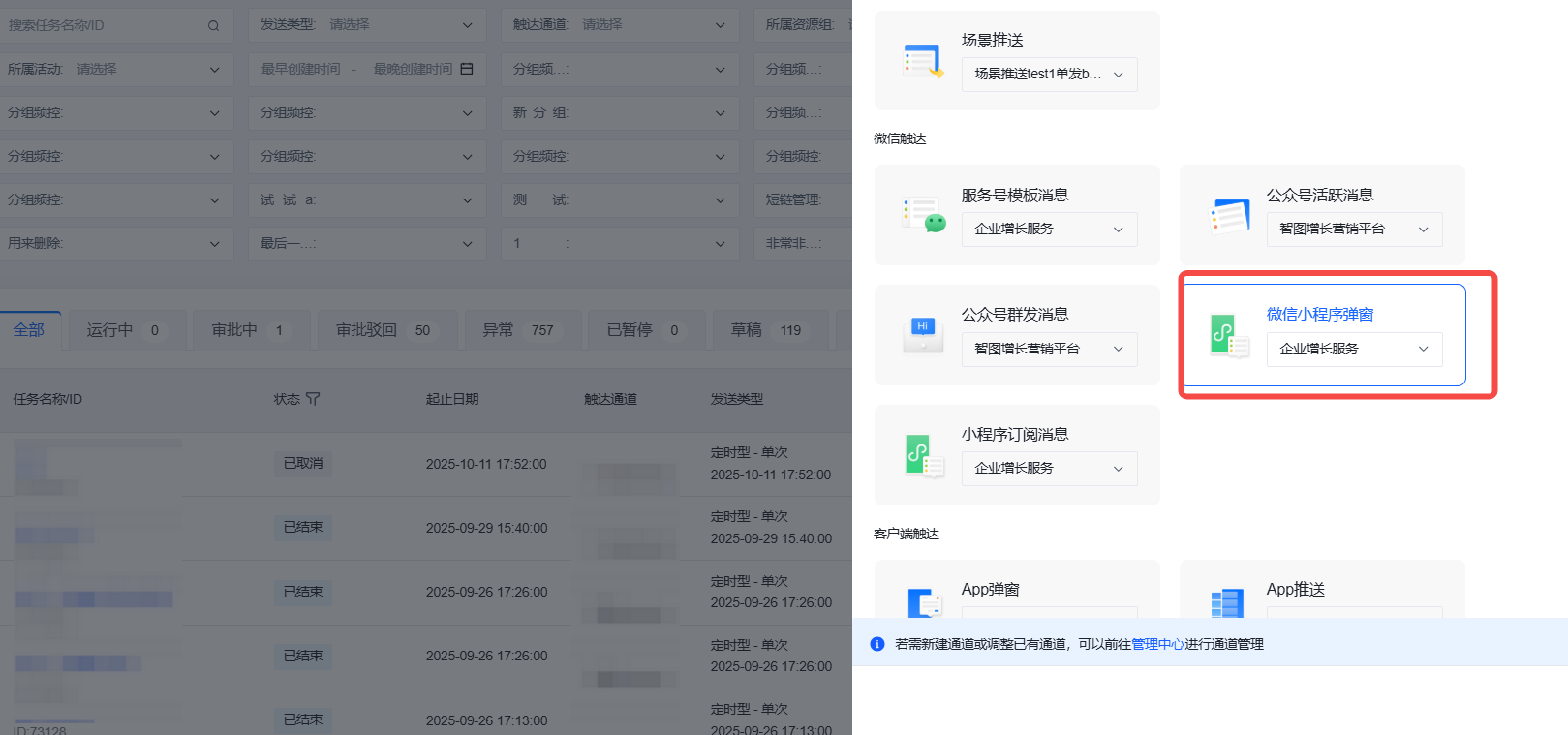
Task: Select the 公众号活跃消息 card title
Action: [1320, 195]
